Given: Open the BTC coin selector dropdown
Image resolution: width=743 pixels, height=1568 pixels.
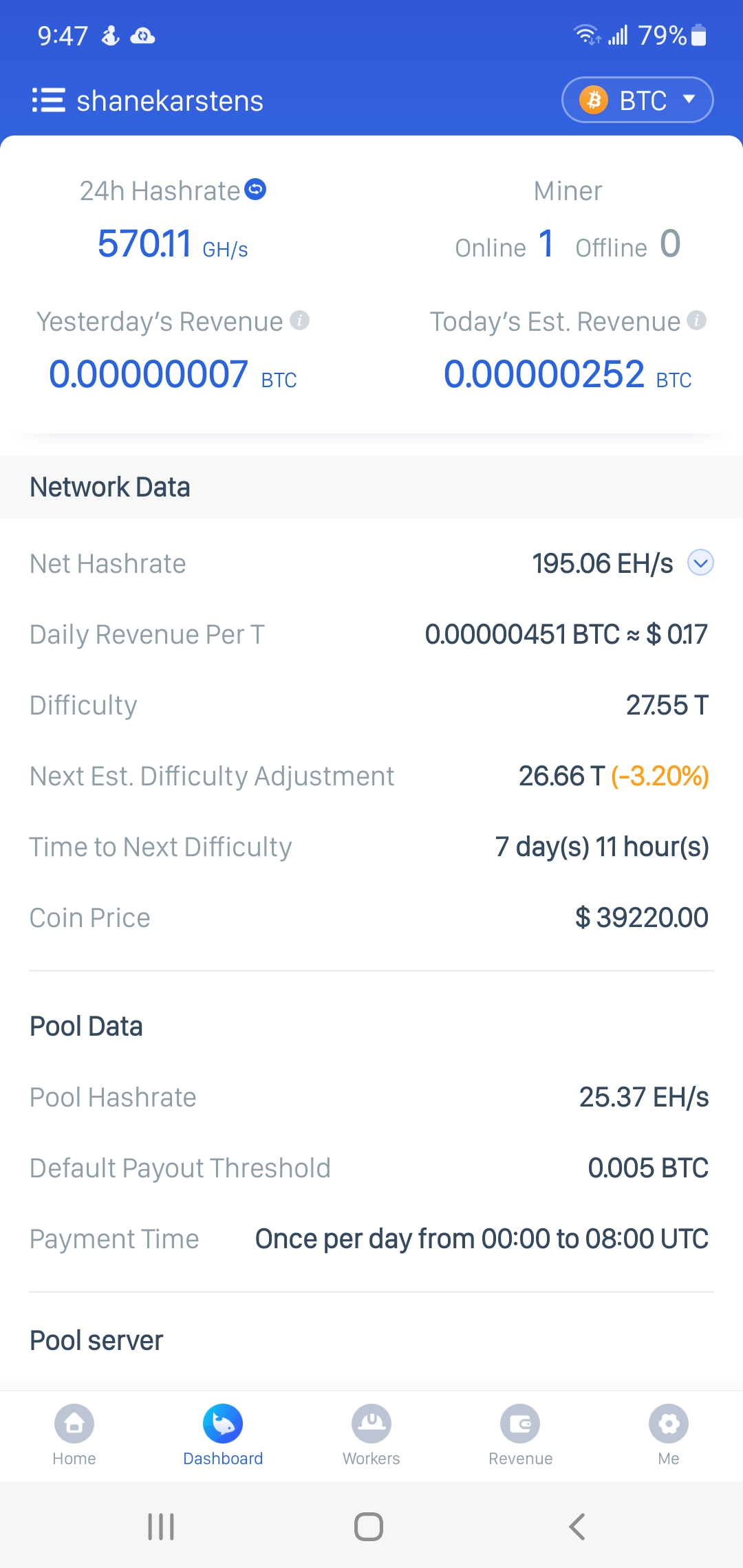Looking at the screenshot, I should coord(637,100).
